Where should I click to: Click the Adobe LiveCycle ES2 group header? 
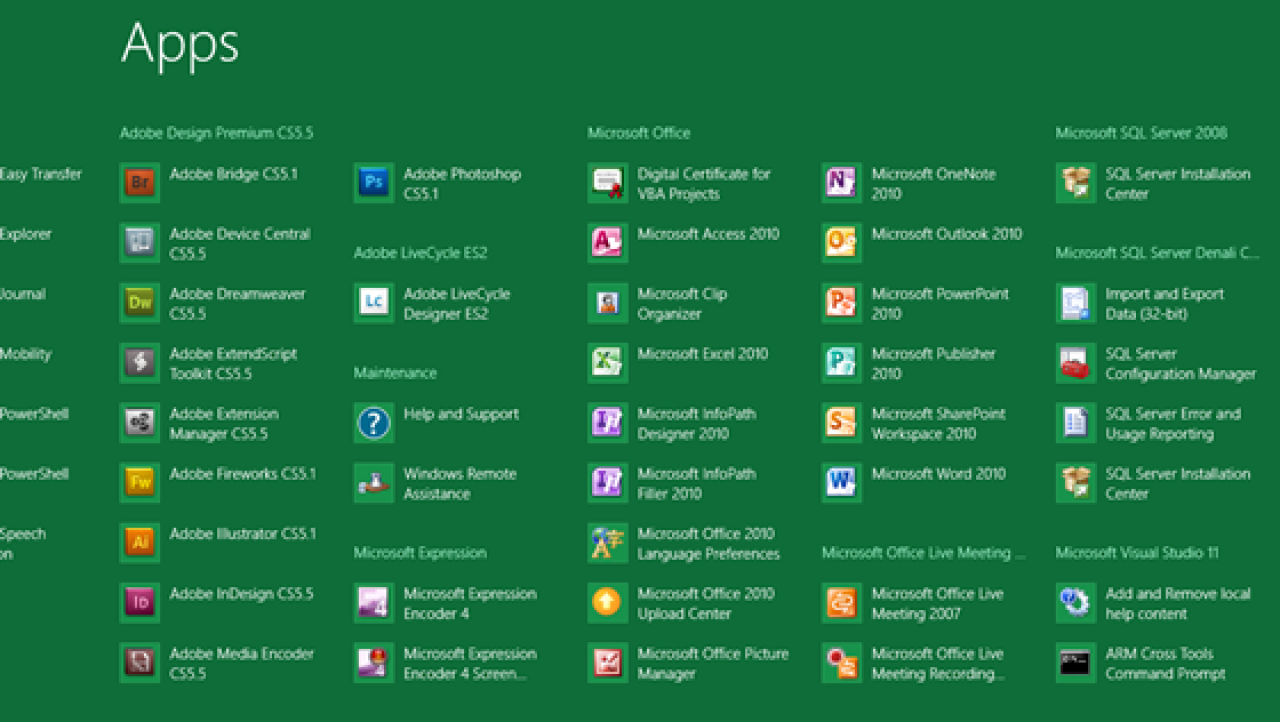(x=420, y=253)
